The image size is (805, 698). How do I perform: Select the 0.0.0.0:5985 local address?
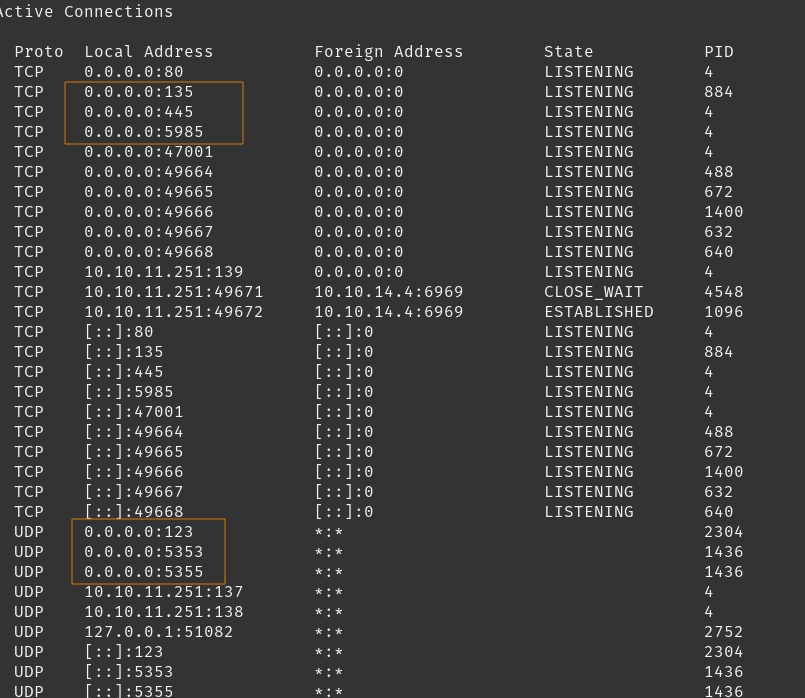point(144,132)
